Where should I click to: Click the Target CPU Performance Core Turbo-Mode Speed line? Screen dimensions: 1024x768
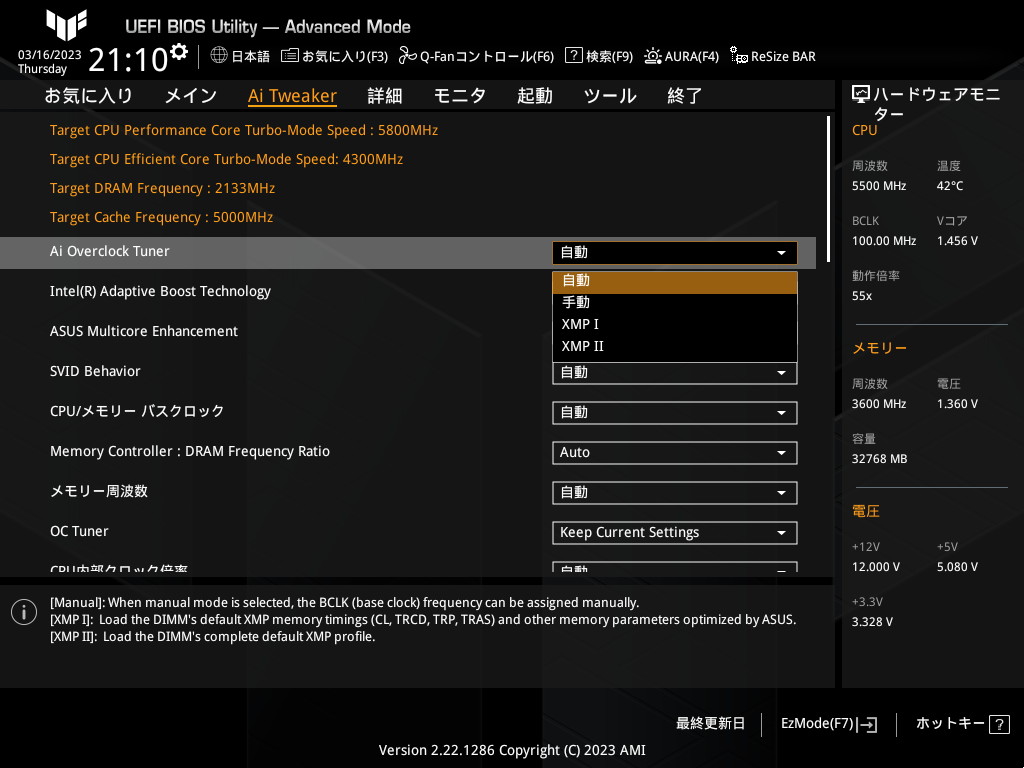(244, 130)
